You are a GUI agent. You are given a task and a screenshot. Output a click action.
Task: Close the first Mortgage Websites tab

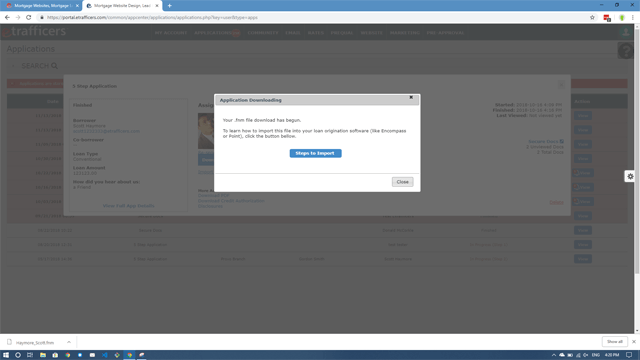pyautogui.click(x=77, y=6)
